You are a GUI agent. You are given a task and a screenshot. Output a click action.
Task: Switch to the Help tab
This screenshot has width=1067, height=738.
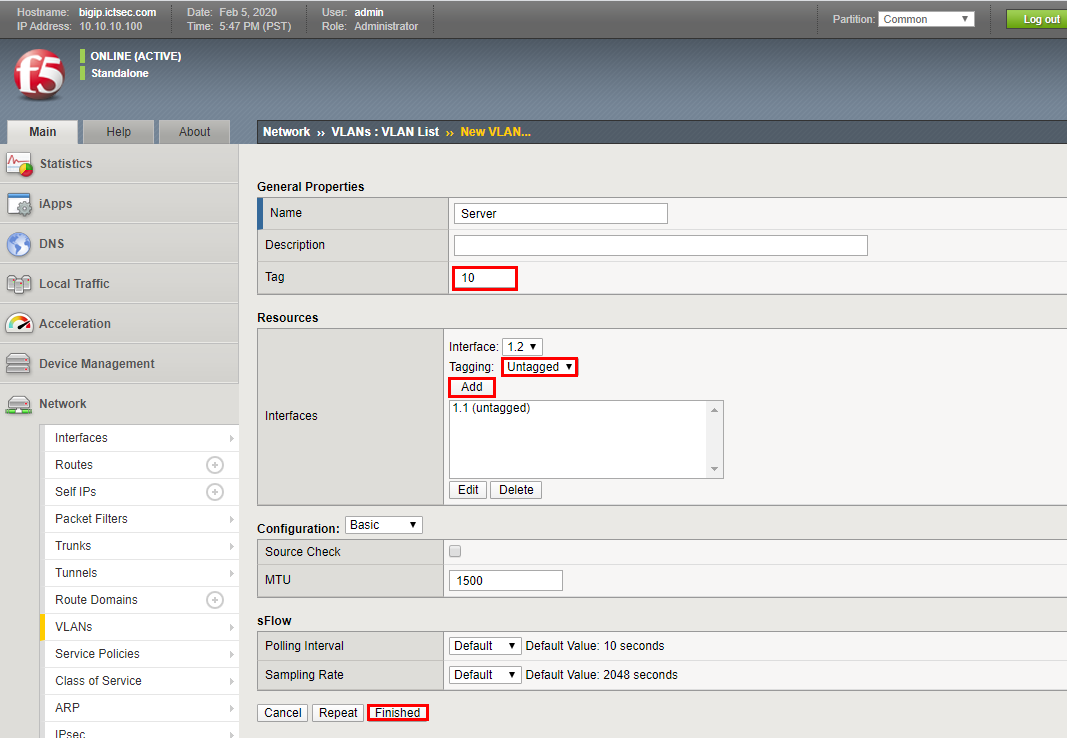click(x=118, y=132)
